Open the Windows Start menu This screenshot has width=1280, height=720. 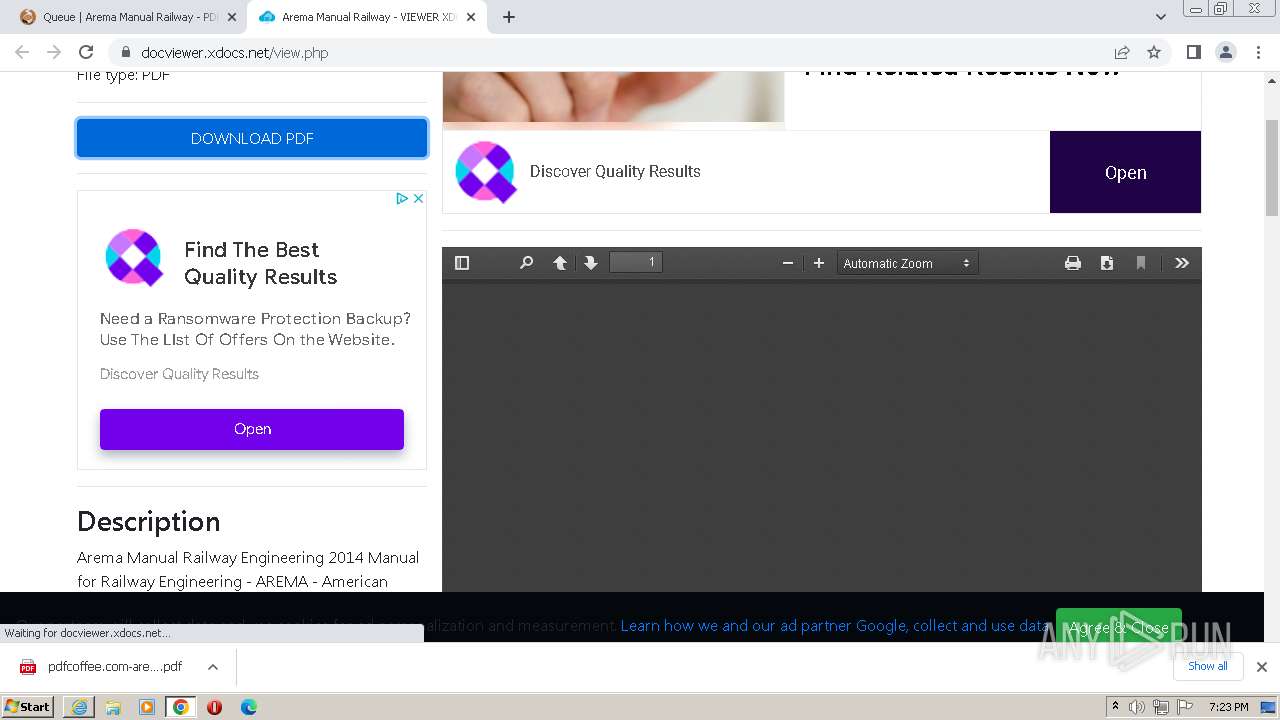(28, 706)
